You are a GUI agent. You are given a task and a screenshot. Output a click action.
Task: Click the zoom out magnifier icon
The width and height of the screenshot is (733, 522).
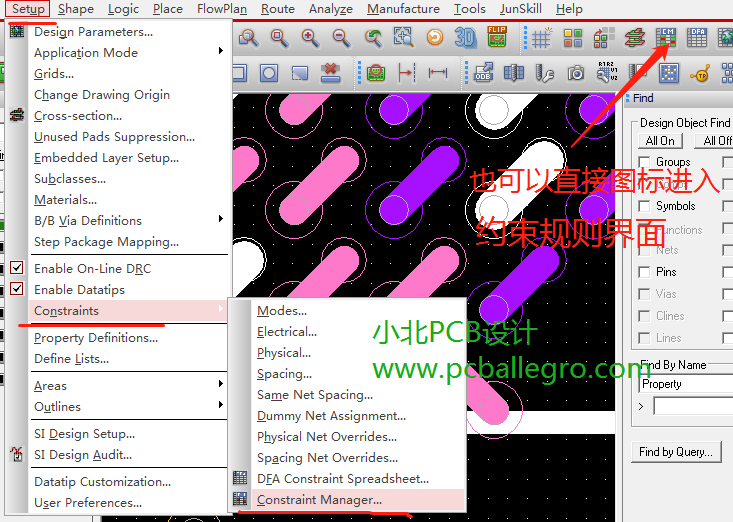341,37
